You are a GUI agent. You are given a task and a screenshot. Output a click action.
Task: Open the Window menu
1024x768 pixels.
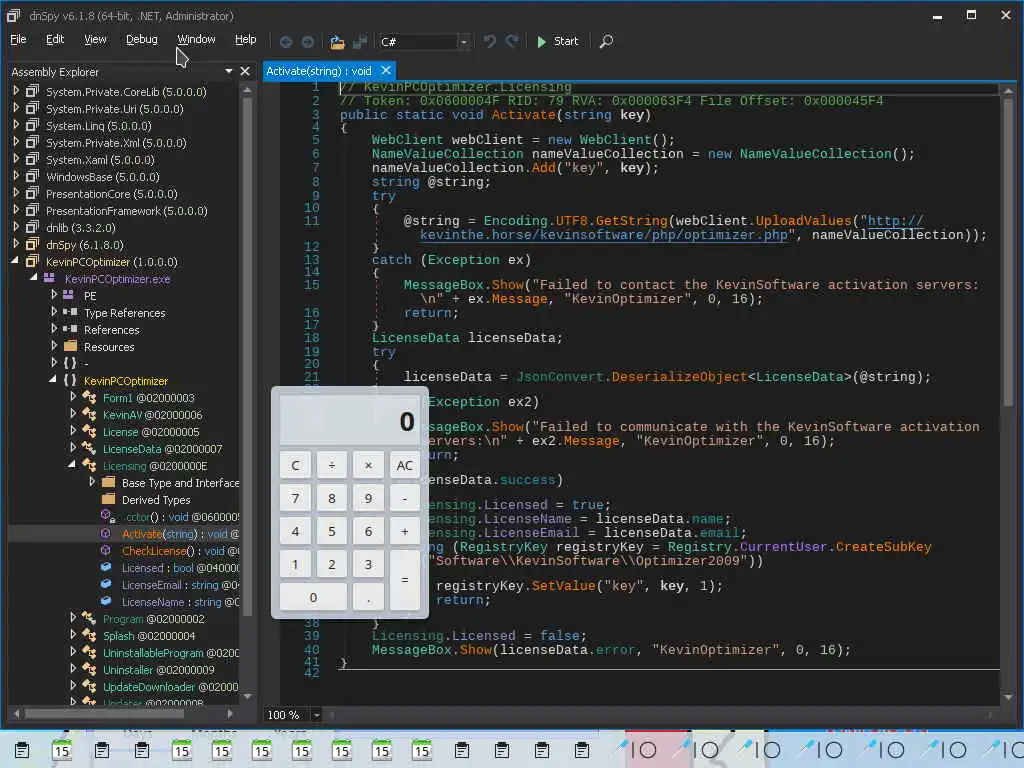click(x=196, y=39)
